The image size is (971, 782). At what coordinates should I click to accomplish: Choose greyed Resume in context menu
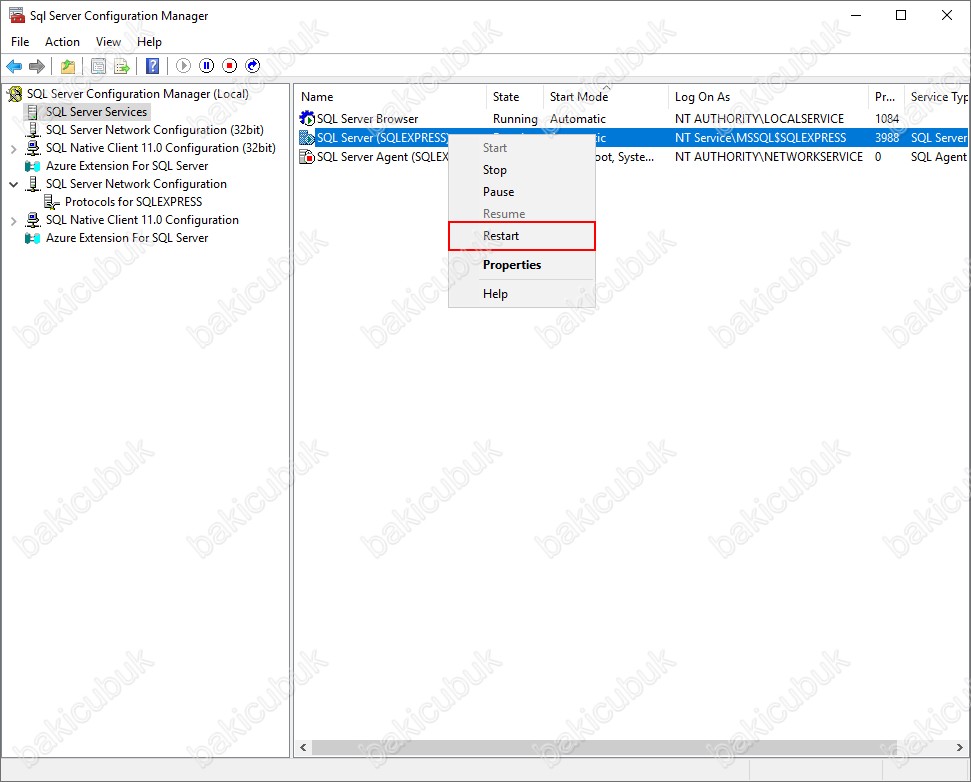click(x=521, y=214)
